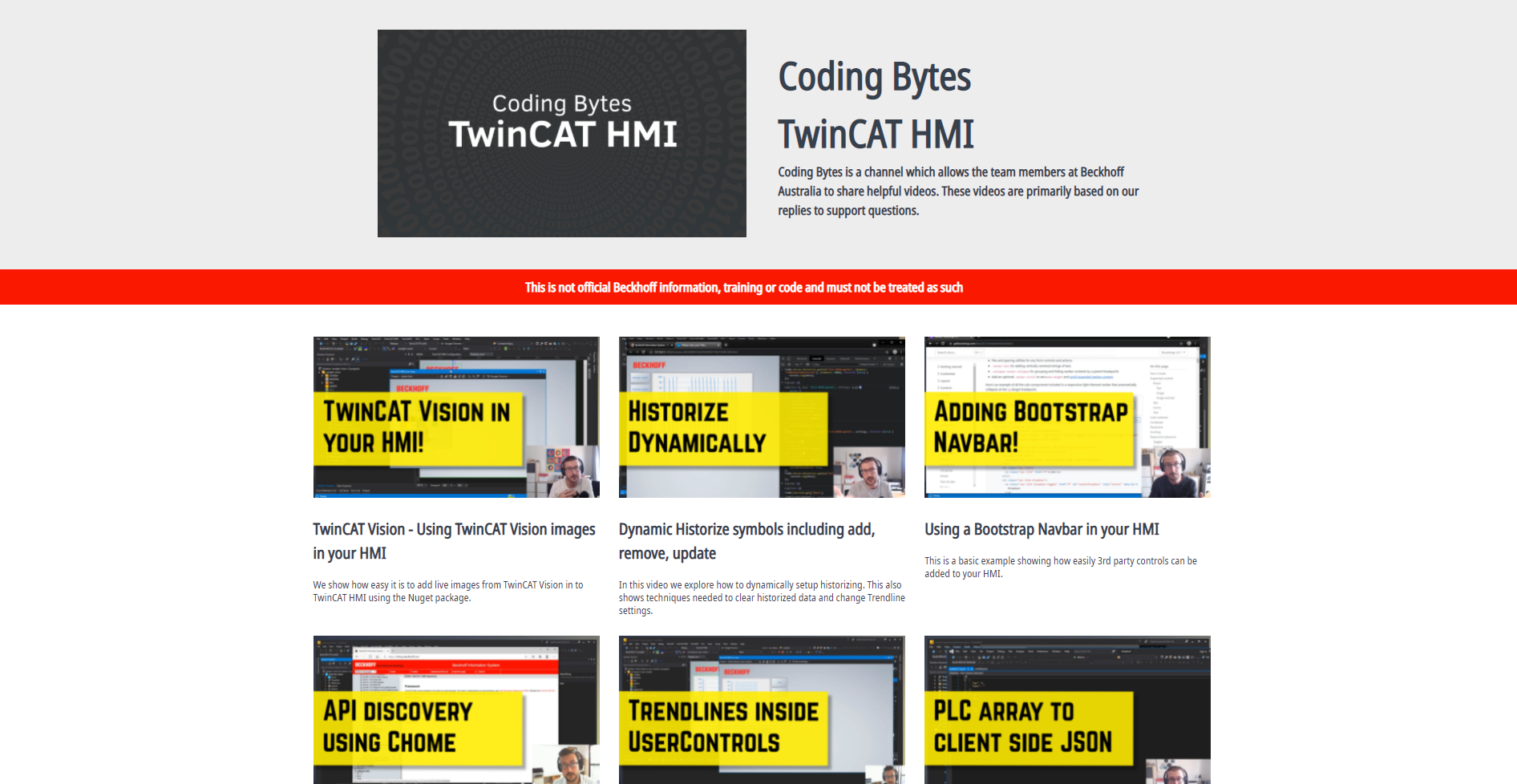Click the Using a Bootstrap Navbar title
The image size is (1517, 784).
click(x=1042, y=529)
